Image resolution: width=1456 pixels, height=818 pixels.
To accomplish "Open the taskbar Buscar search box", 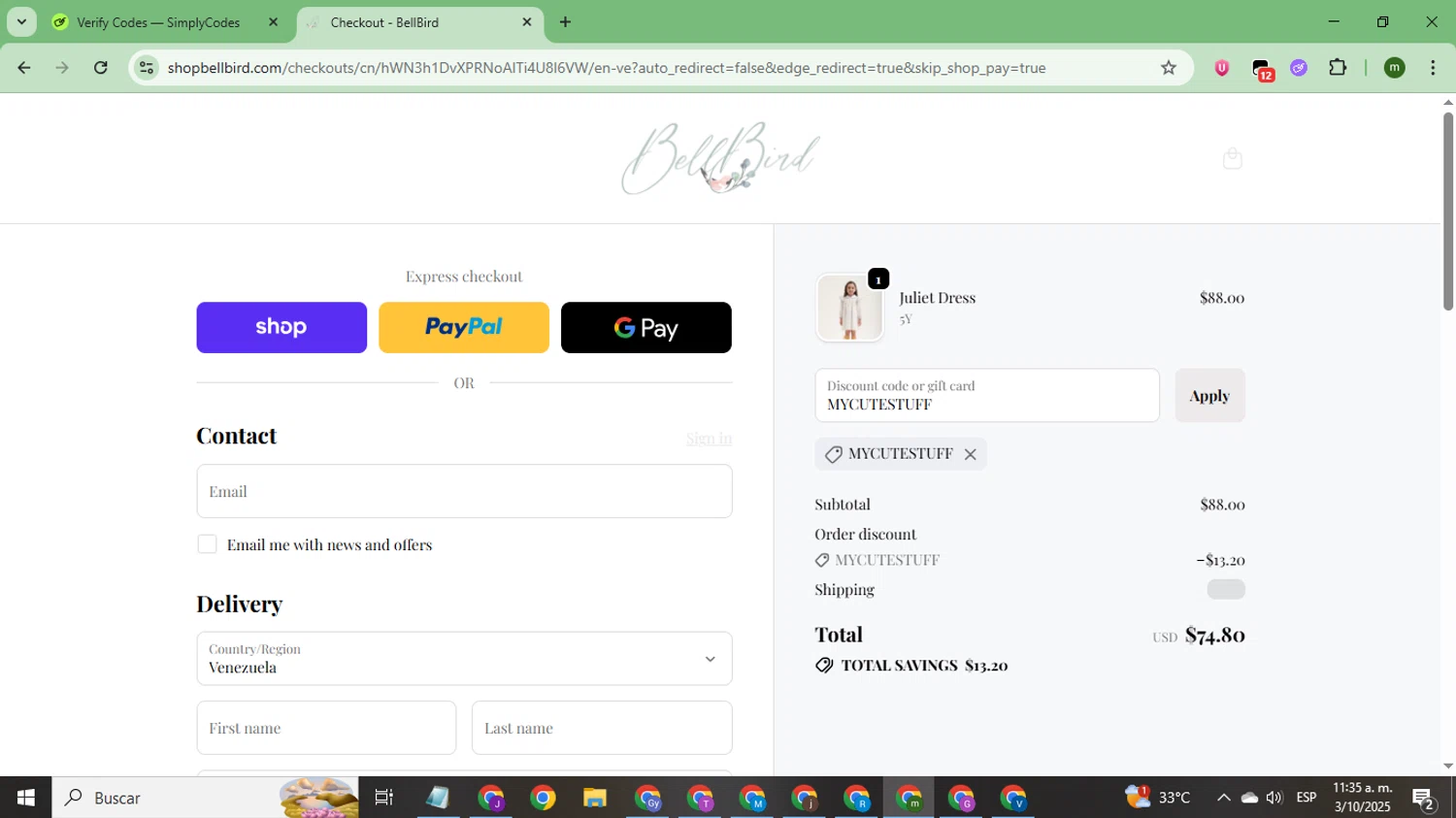I will click(x=205, y=798).
